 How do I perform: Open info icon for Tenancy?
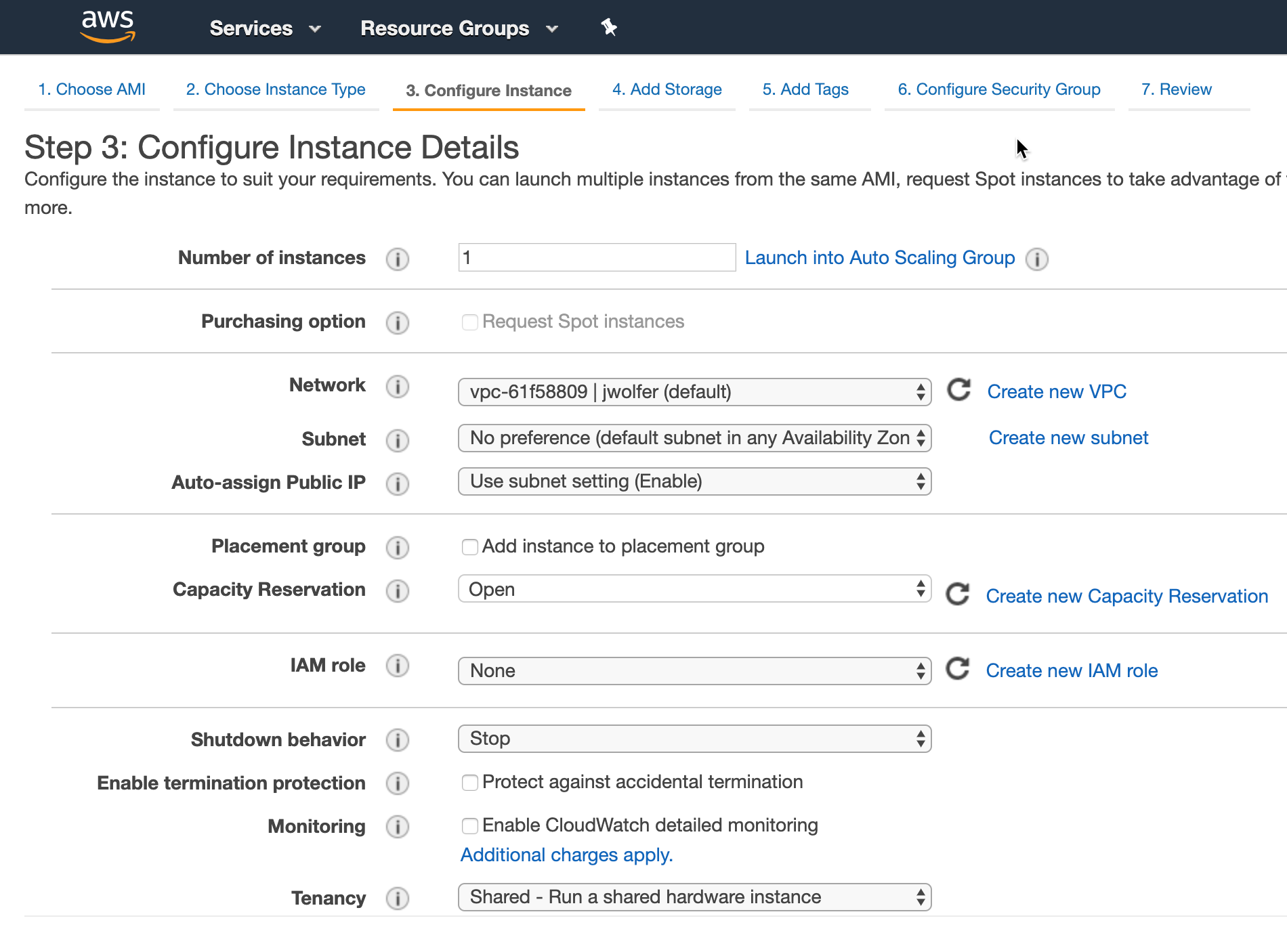(398, 898)
